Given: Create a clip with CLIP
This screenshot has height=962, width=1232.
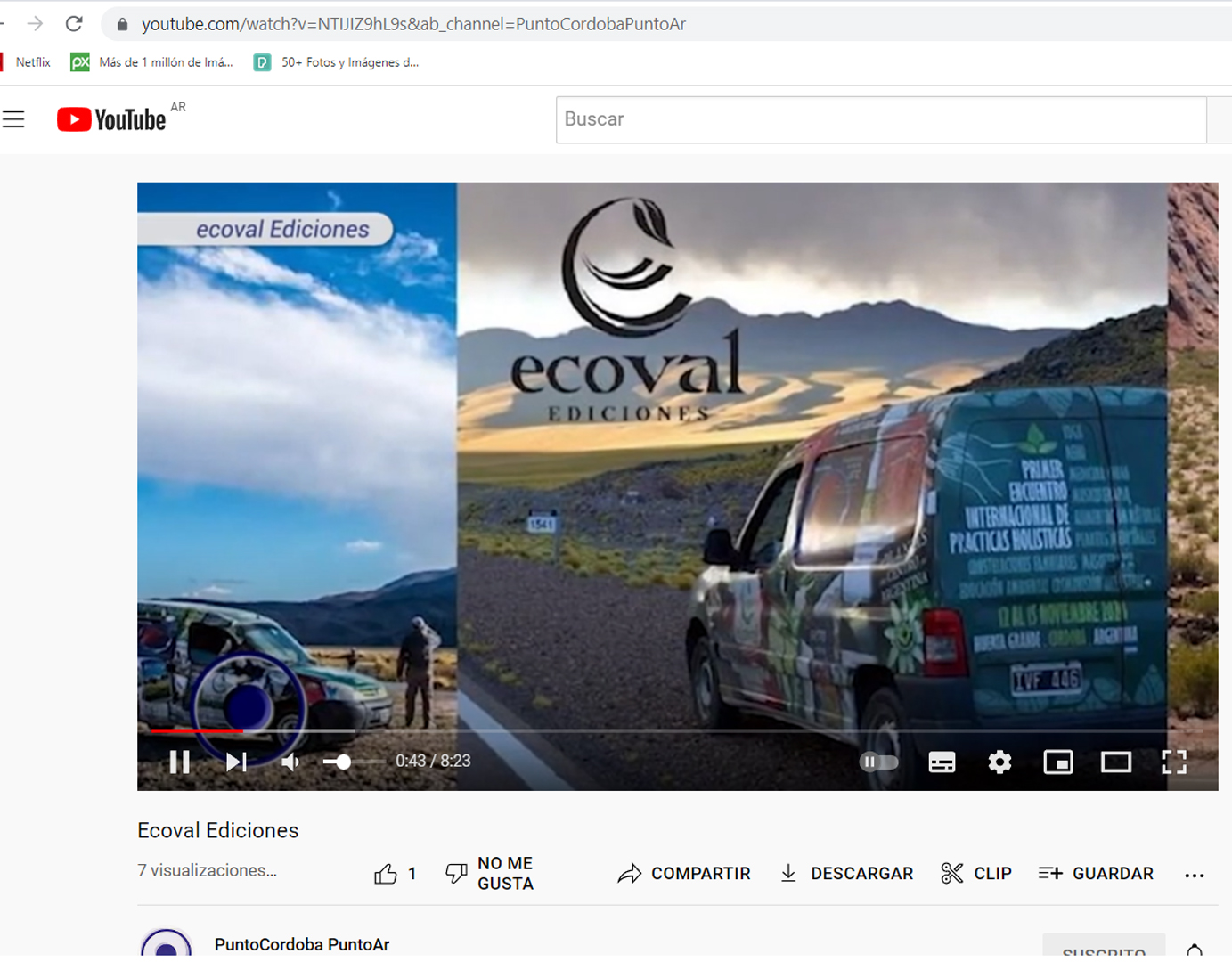Looking at the screenshot, I should point(977,873).
